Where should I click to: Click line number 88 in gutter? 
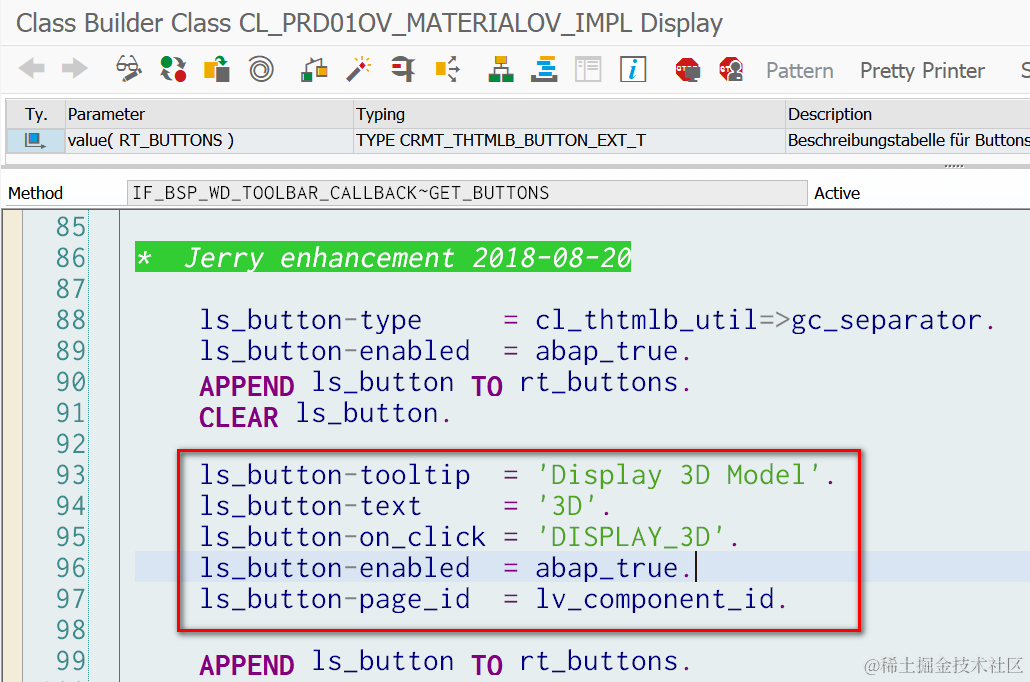pos(70,320)
